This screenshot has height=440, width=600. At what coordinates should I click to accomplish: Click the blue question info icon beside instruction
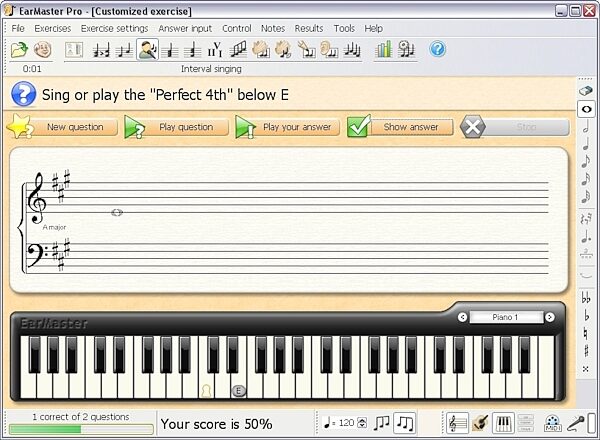(24, 94)
